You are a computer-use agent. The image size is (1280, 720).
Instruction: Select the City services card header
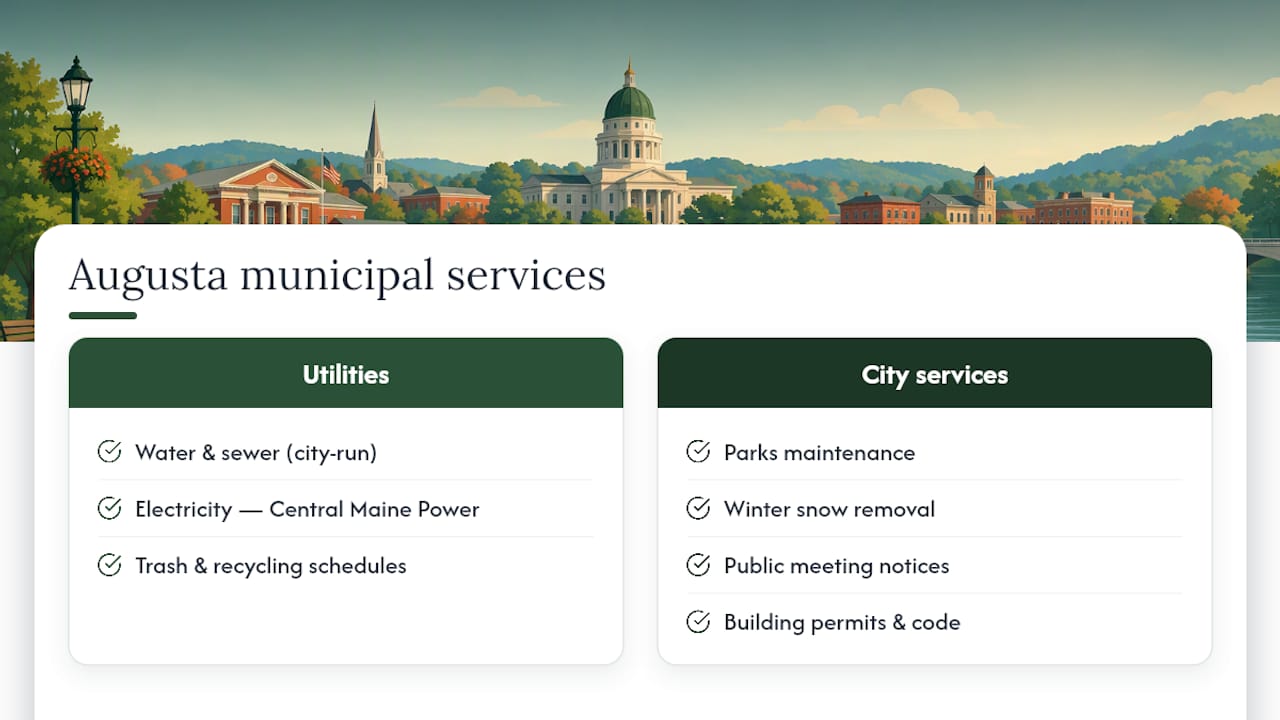[x=935, y=373]
